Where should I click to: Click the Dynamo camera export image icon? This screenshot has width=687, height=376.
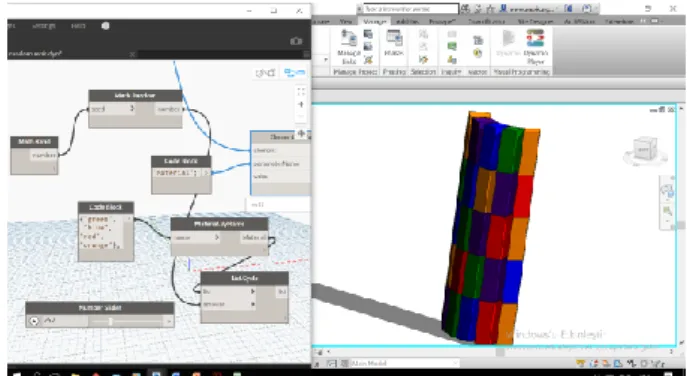coord(296,41)
